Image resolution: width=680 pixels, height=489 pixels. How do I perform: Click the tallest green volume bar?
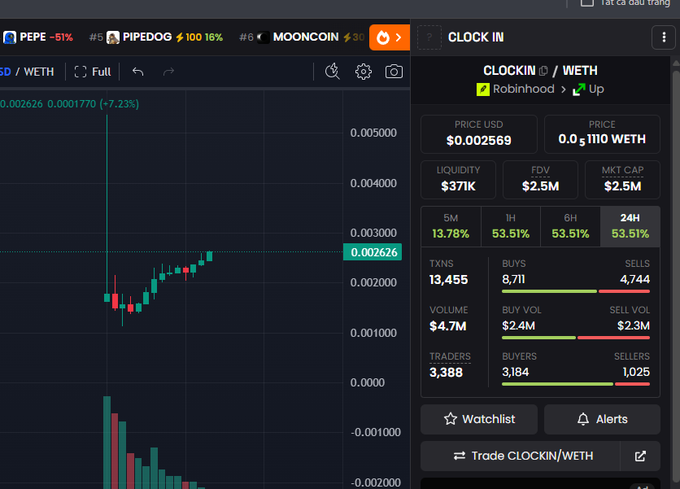click(107, 442)
